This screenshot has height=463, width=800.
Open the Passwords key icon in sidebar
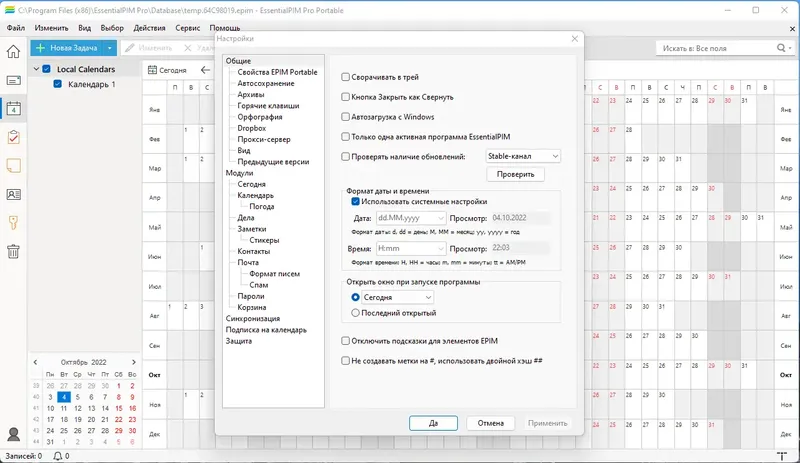click(13, 223)
